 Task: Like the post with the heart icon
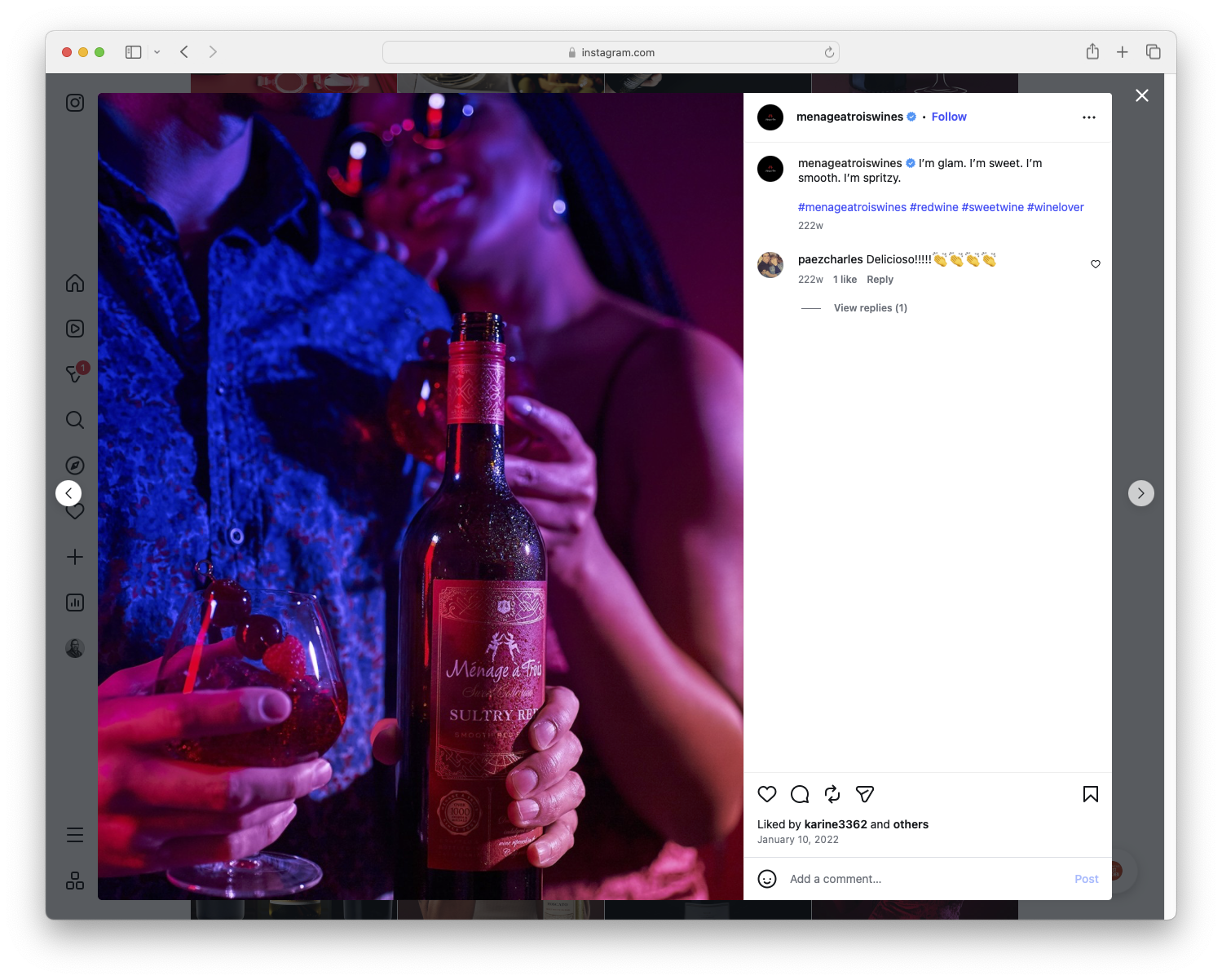tap(766, 794)
